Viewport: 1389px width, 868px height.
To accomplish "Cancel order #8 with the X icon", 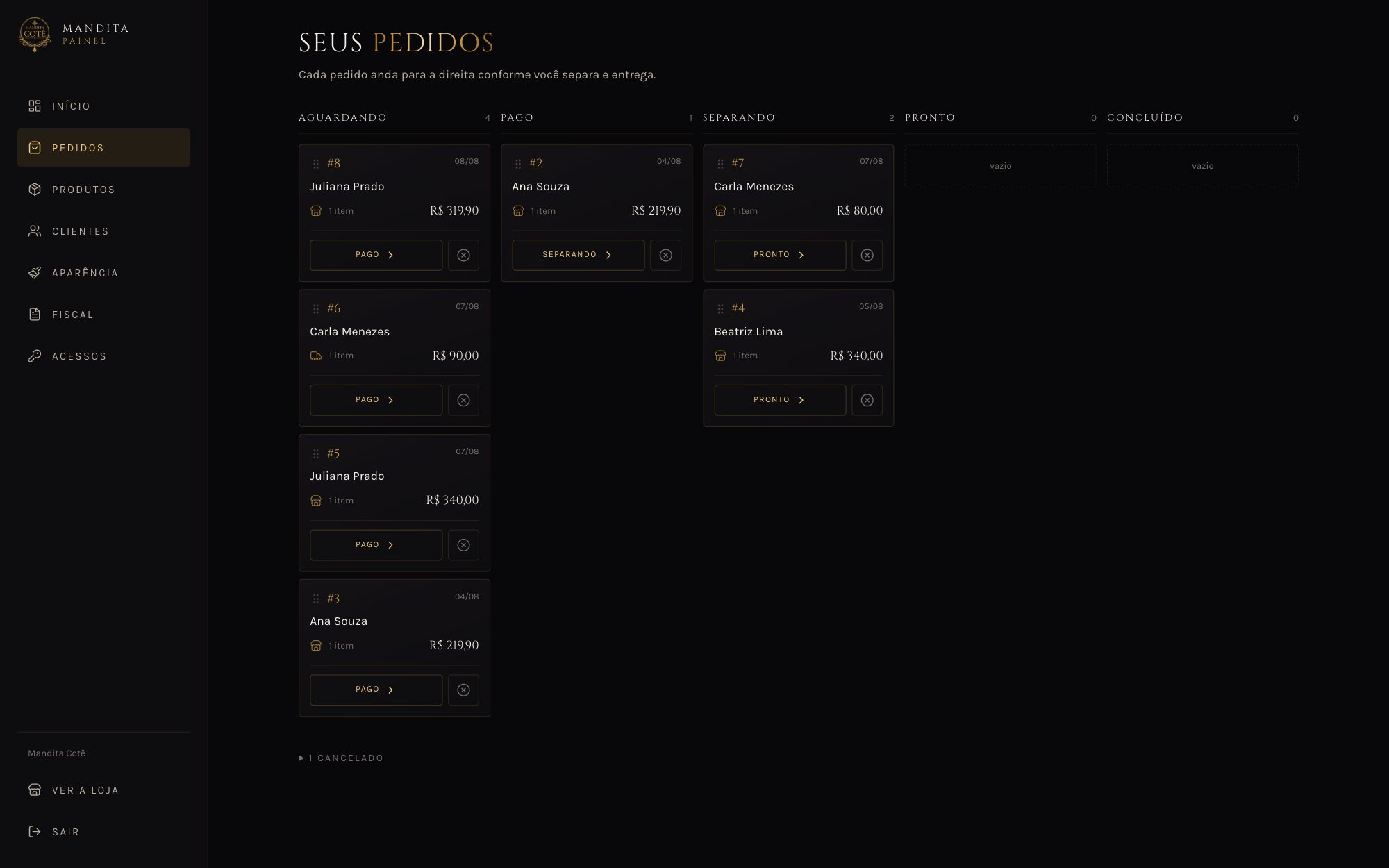I will pos(463,255).
